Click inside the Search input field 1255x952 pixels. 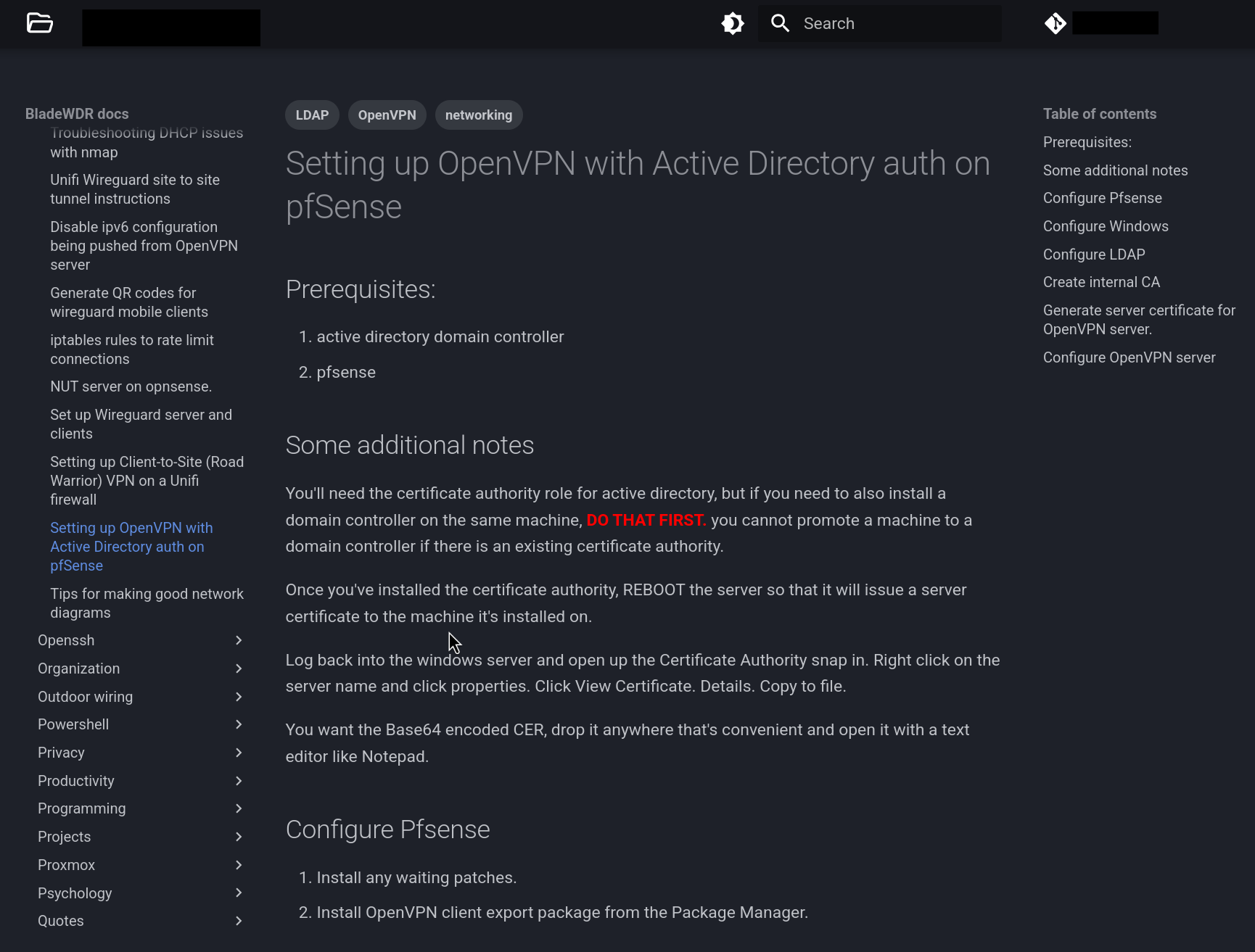[x=885, y=22]
